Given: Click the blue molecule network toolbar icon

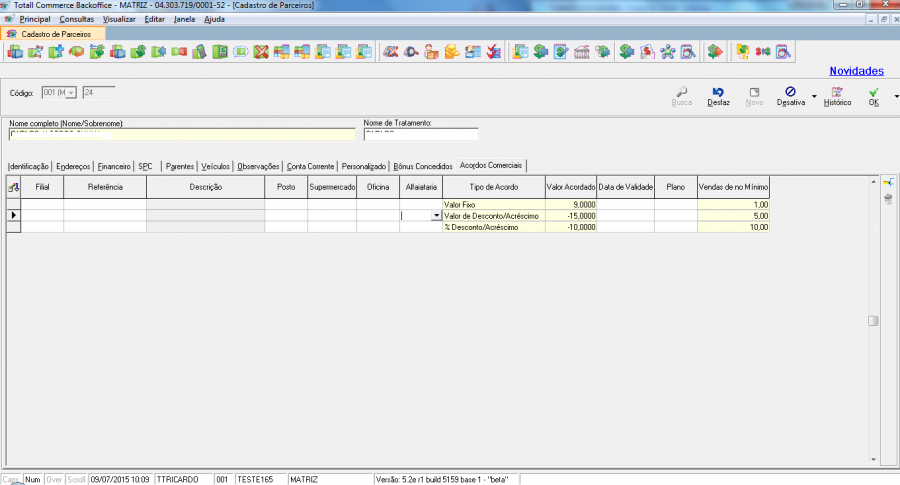Looking at the screenshot, I should coord(668,52).
